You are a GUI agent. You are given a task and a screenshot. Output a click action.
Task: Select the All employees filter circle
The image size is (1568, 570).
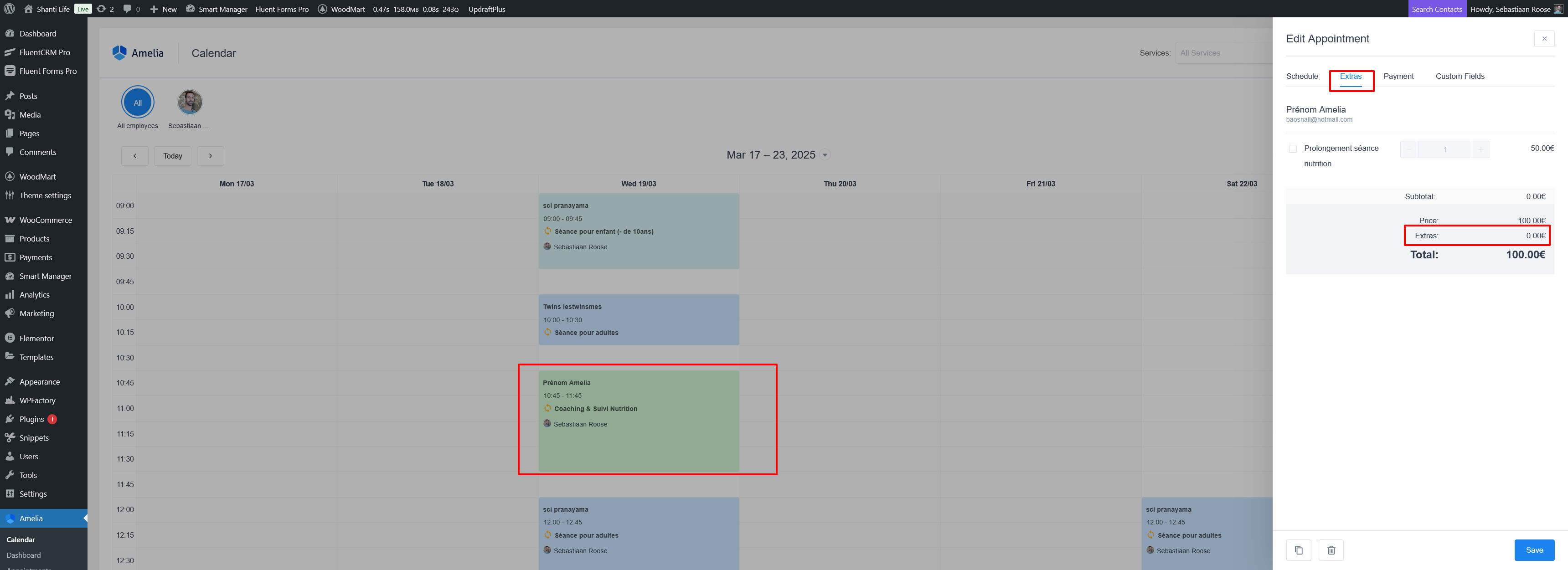[x=138, y=102]
